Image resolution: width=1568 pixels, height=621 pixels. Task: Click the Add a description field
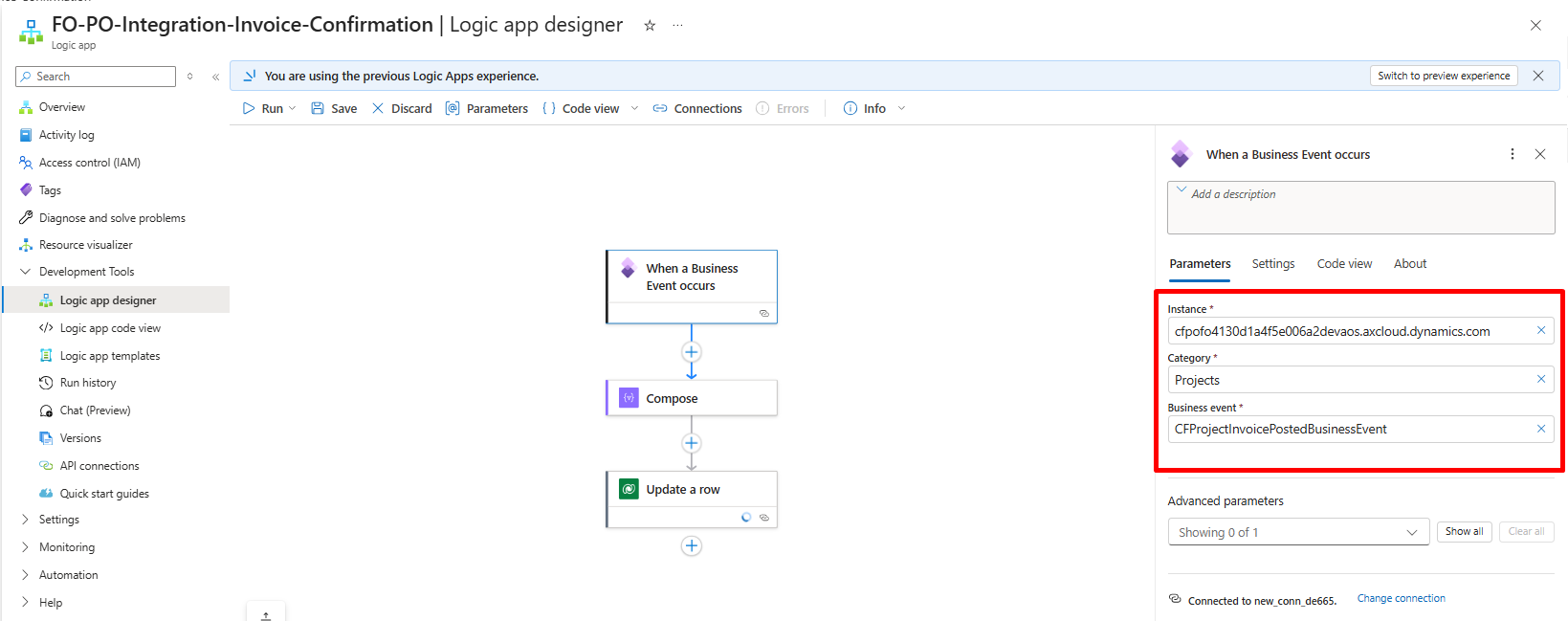[1361, 208]
